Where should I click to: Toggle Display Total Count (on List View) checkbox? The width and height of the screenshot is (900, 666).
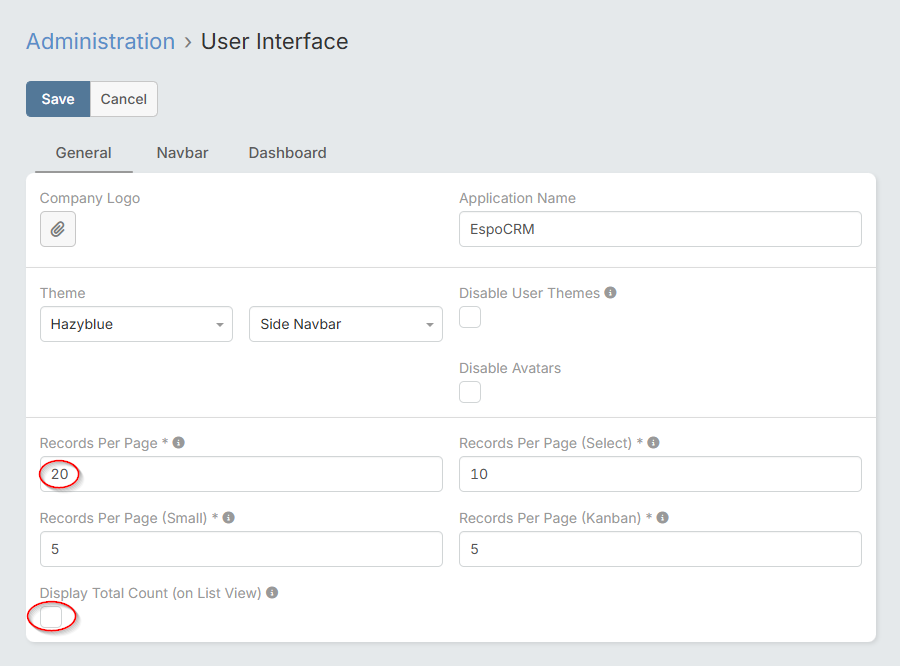pyautogui.click(x=51, y=617)
